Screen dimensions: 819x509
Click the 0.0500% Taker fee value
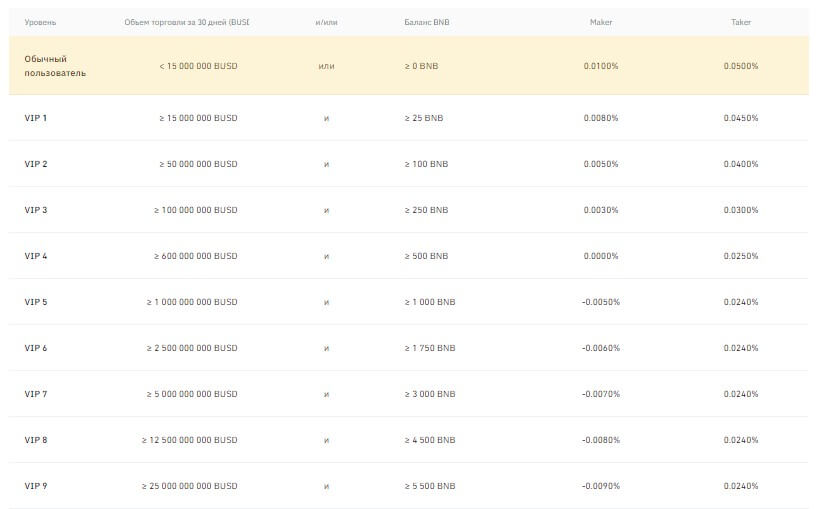click(741, 66)
